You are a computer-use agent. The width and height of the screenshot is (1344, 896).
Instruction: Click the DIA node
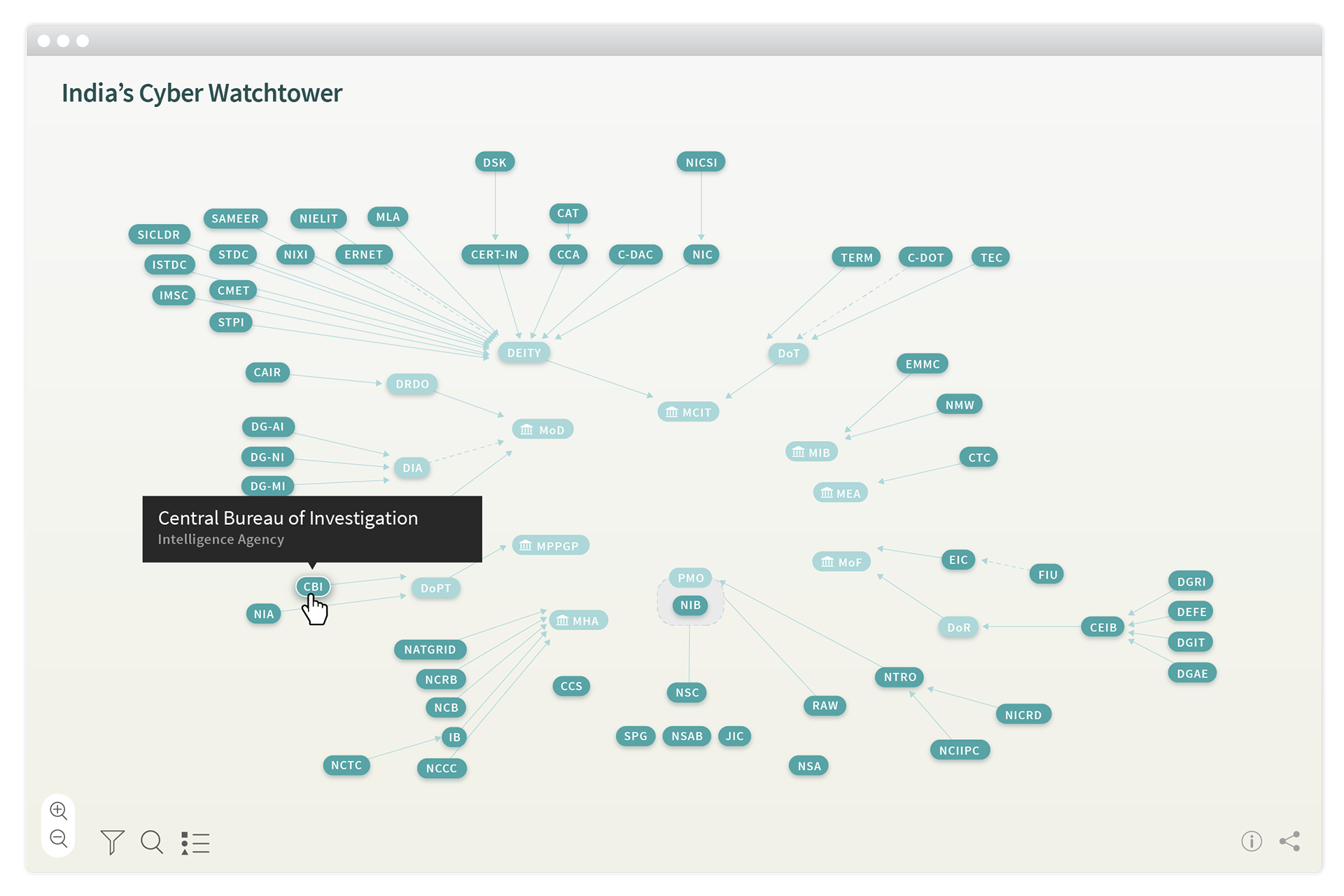[412, 468]
